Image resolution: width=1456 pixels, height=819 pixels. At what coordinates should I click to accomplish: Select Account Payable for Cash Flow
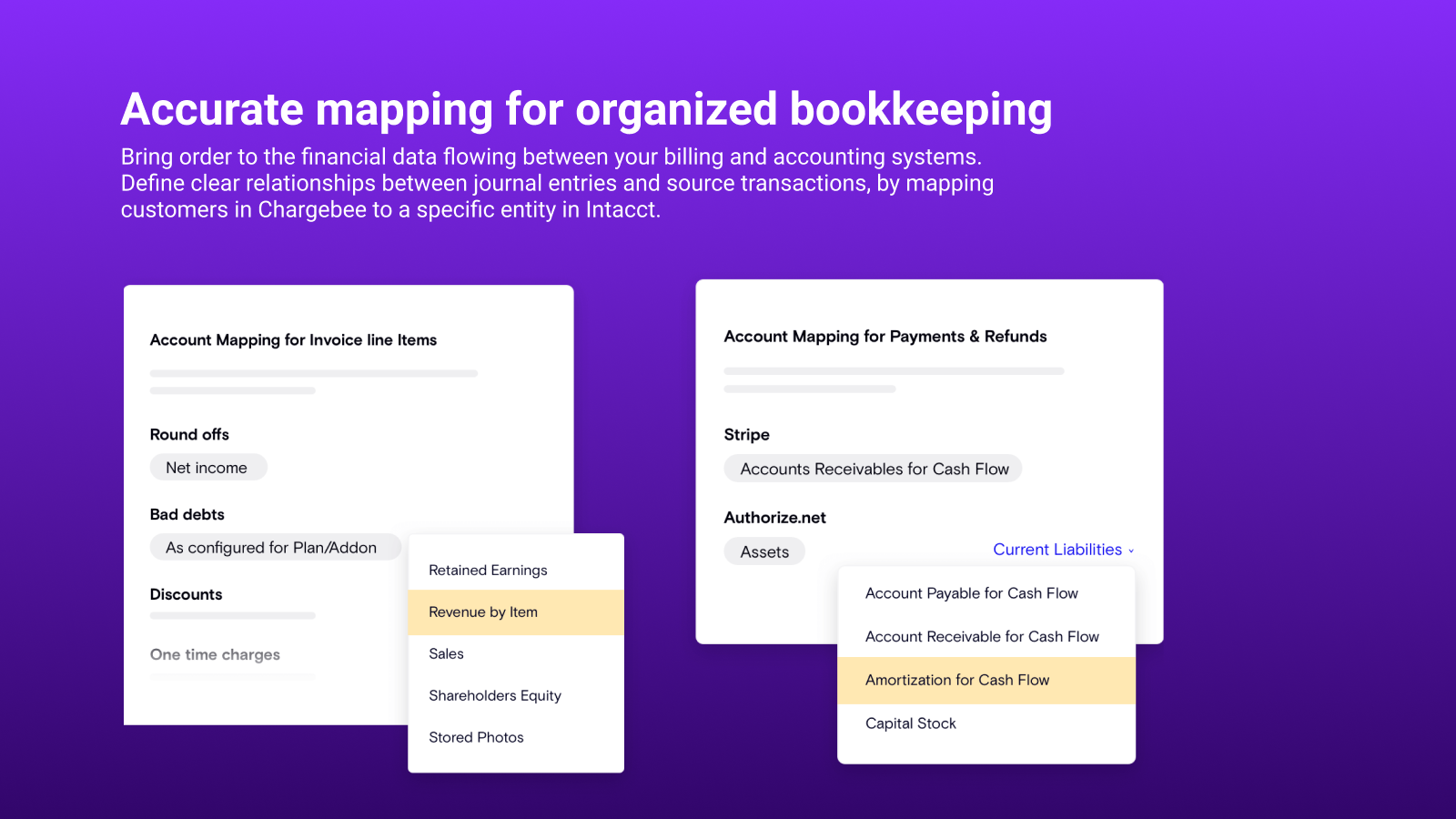[x=971, y=593]
